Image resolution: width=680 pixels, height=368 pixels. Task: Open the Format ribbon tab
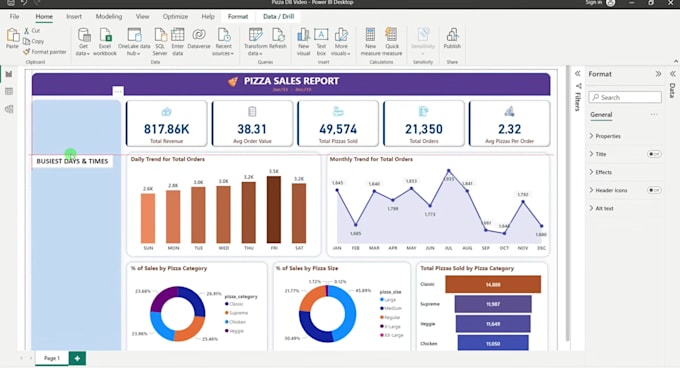(238, 16)
